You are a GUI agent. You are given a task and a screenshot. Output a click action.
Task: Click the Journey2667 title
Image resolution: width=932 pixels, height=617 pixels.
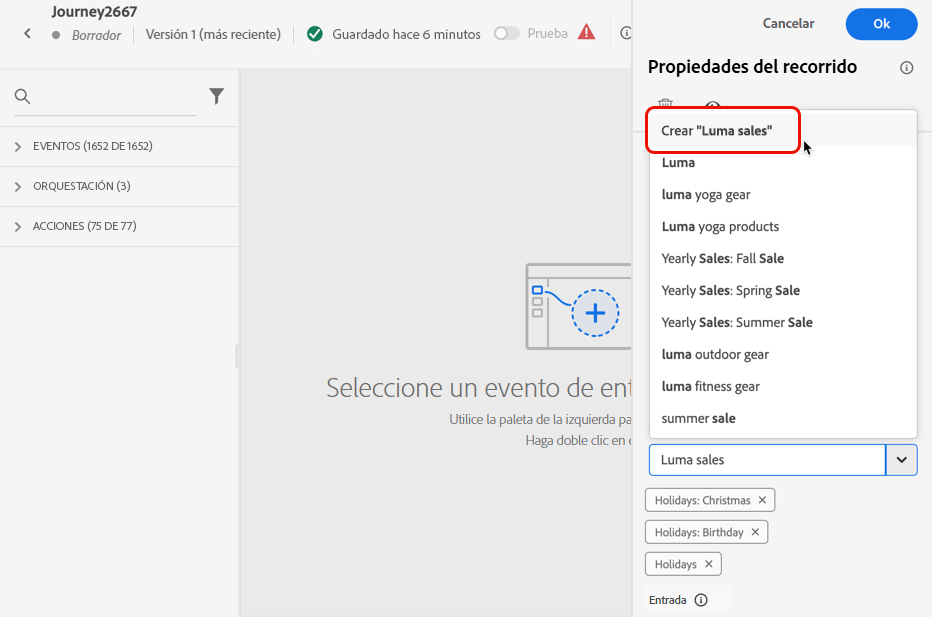click(x=94, y=12)
